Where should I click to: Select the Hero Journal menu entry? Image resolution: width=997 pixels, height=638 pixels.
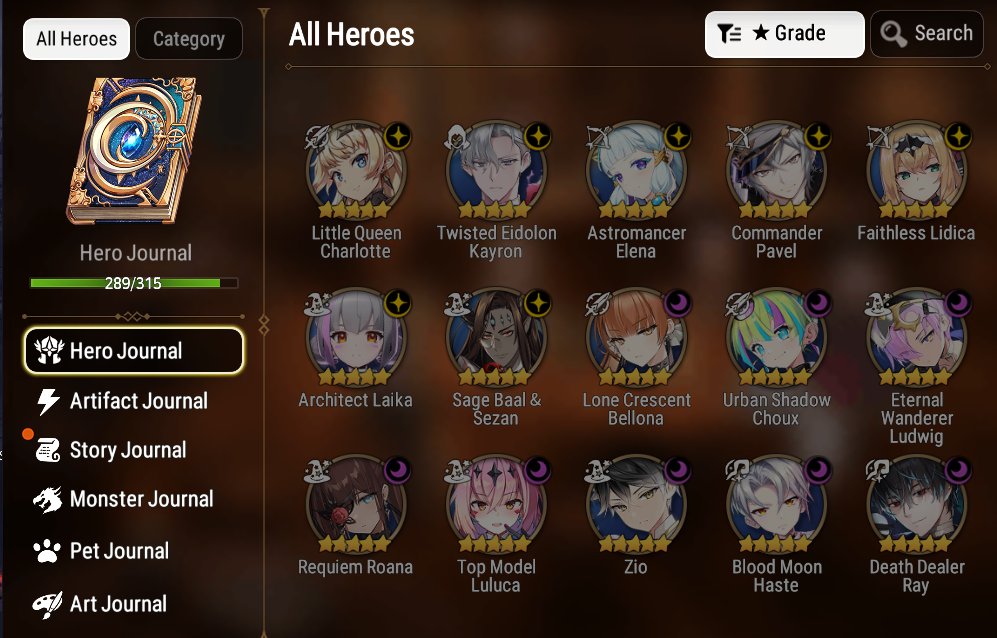coord(134,350)
